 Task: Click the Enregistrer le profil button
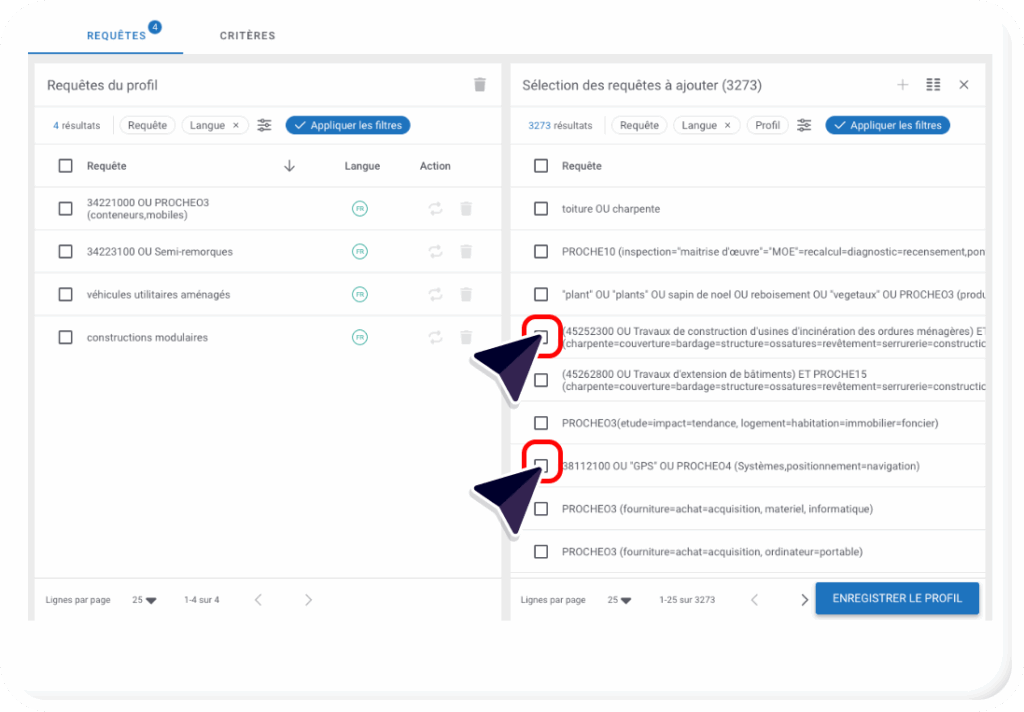(896, 598)
